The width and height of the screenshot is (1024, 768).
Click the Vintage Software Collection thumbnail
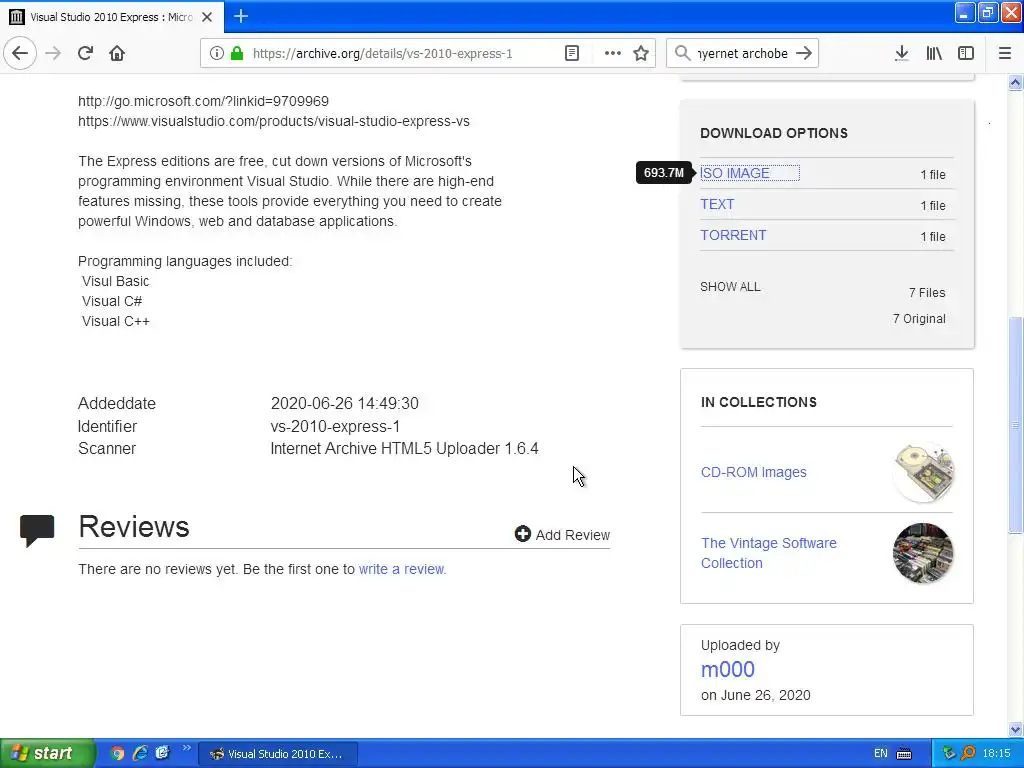coord(923,553)
